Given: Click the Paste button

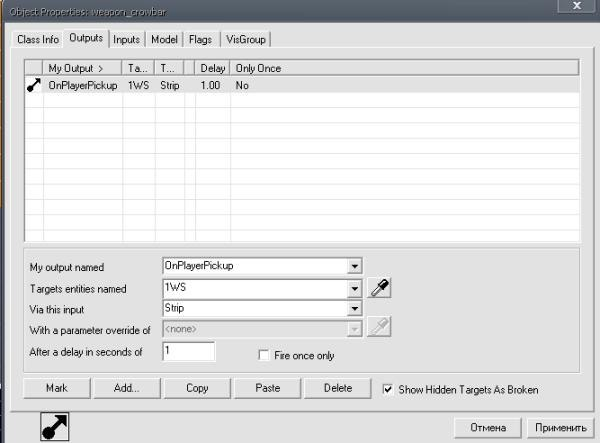Looking at the screenshot, I should pos(267,388).
